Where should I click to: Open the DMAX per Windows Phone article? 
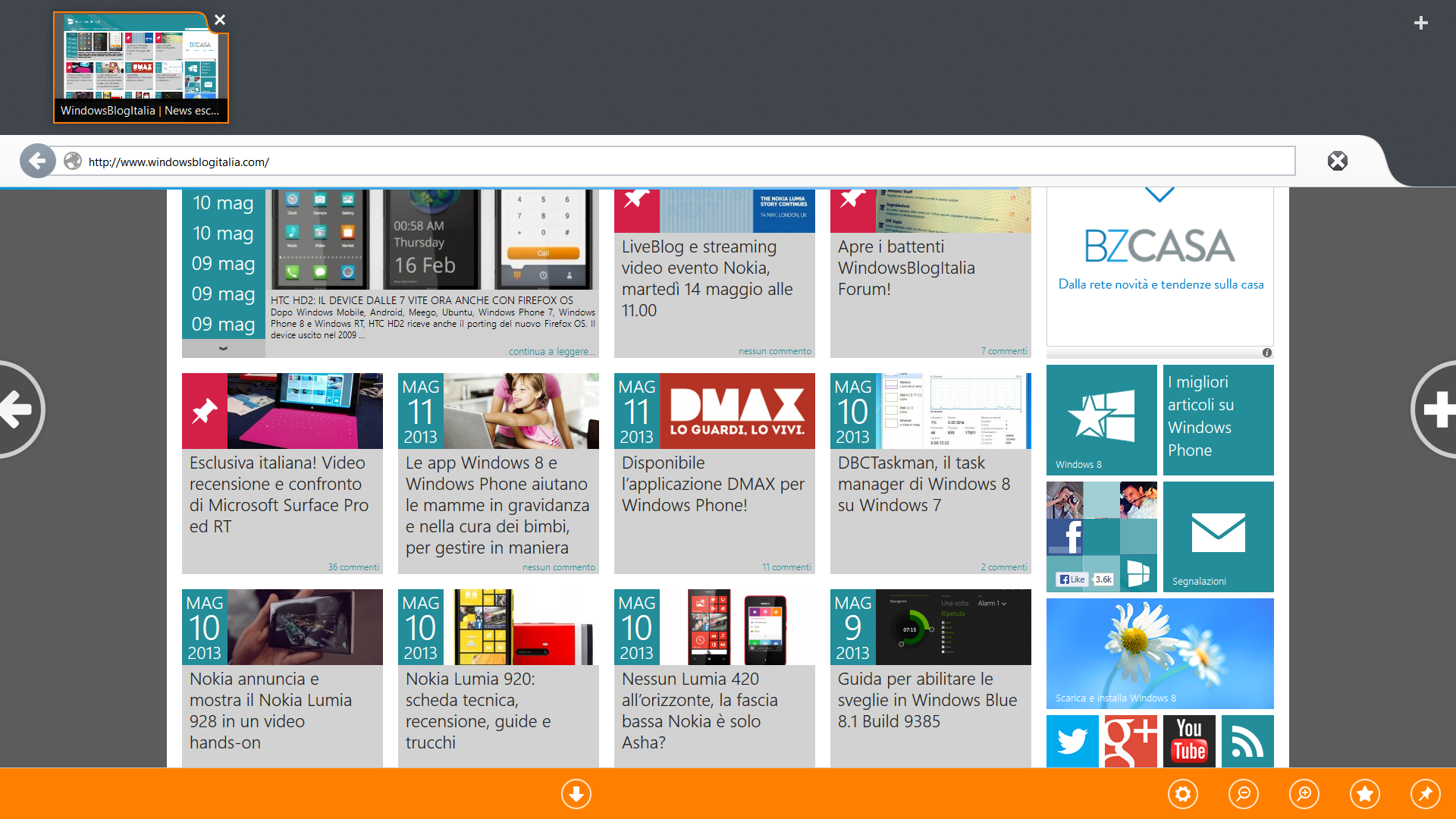click(x=713, y=484)
